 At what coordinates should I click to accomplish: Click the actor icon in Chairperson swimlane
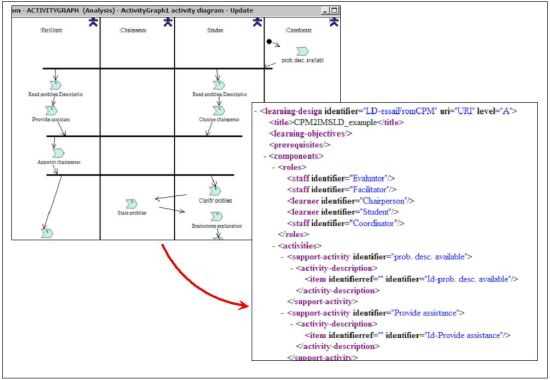point(168,22)
